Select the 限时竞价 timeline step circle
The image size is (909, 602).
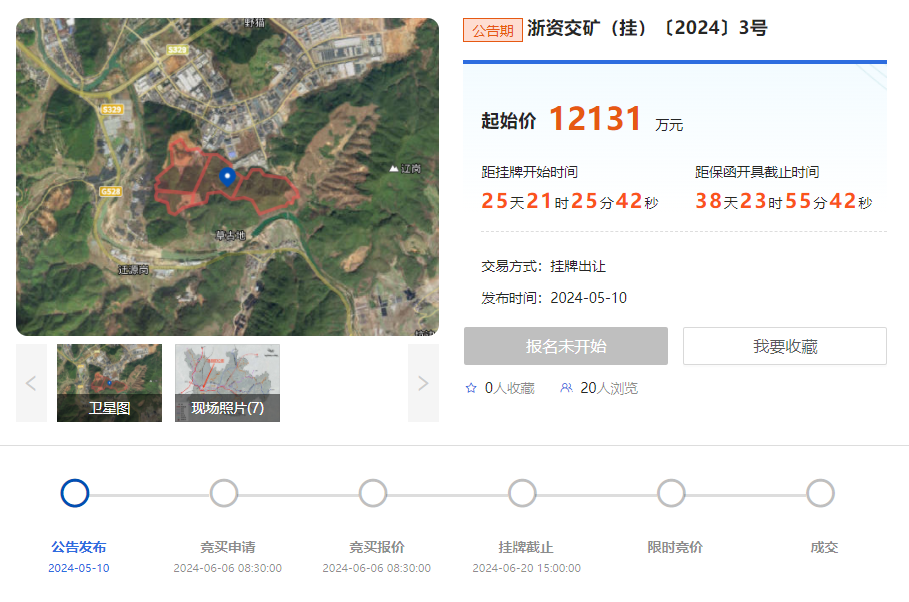point(671,493)
